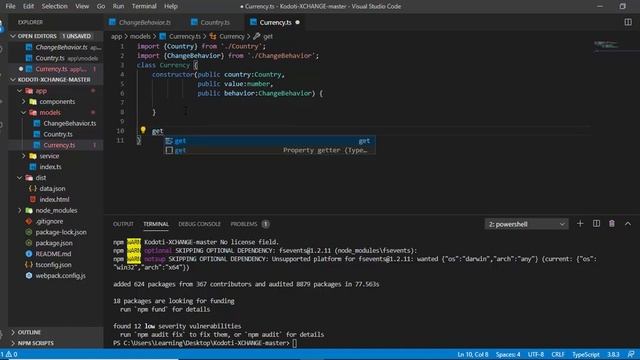Screen dimensions: 640x360
Task: Click the app breadcrumb segment
Action: pyautogui.click(x=116, y=36)
